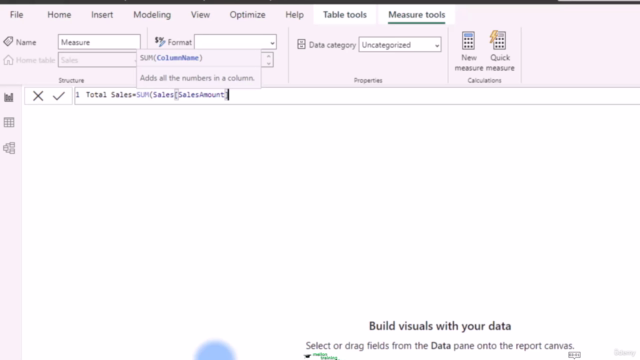This screenshot has height=360, width=640.
Task: Open the Home table dropdown
Action: tap(97, 60)
